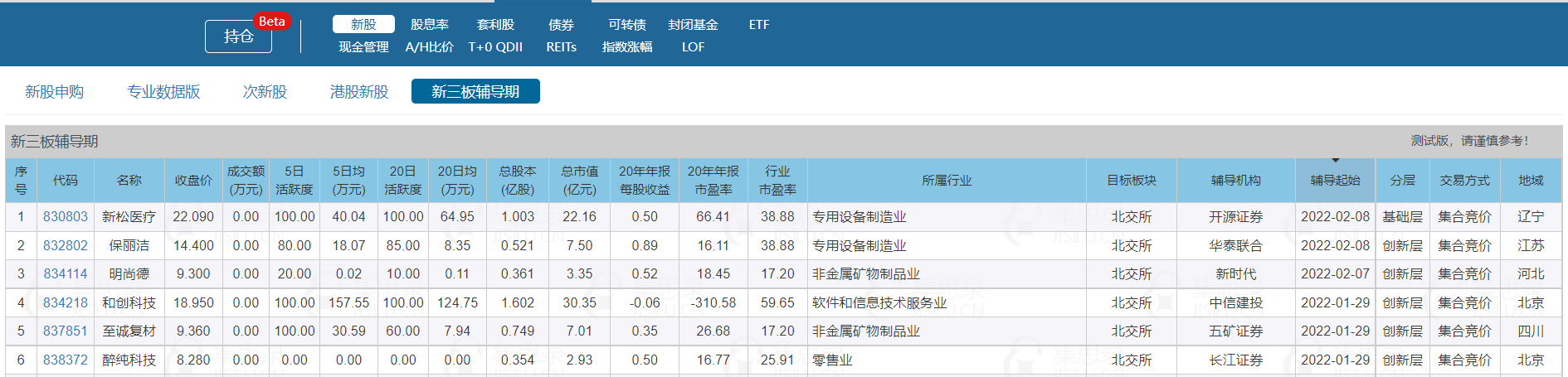Open the 股息率 menu item
The image size is (1568, 377).
click(x=430, y=25)
